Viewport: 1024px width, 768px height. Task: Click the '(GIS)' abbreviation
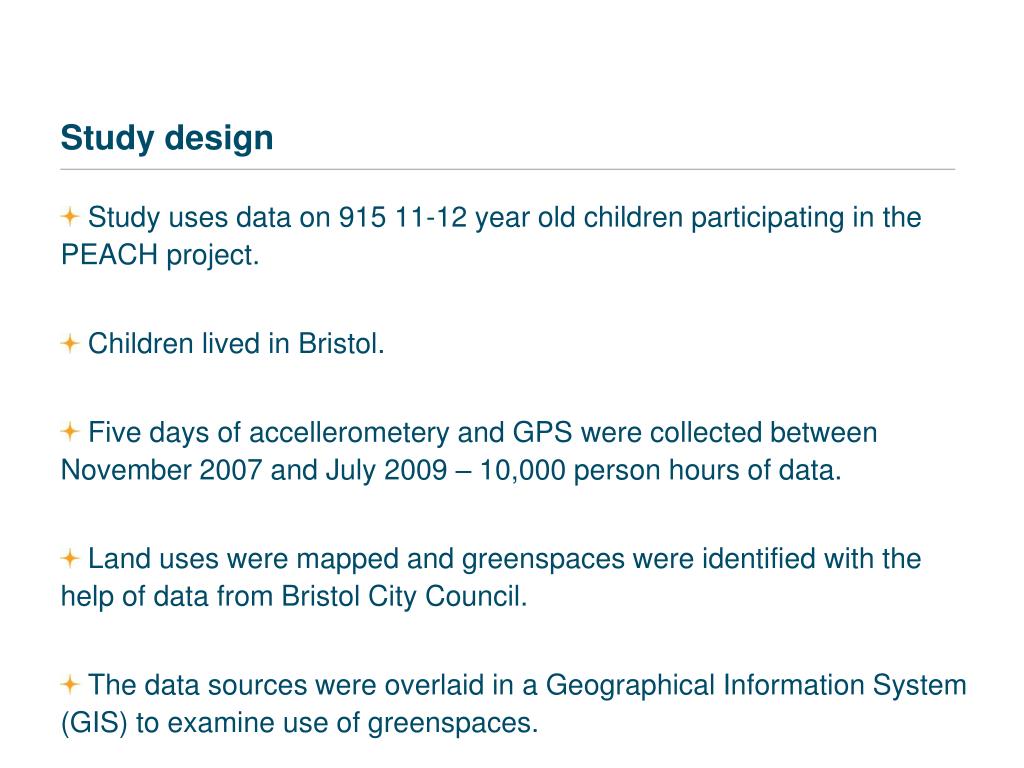(94, 723)
